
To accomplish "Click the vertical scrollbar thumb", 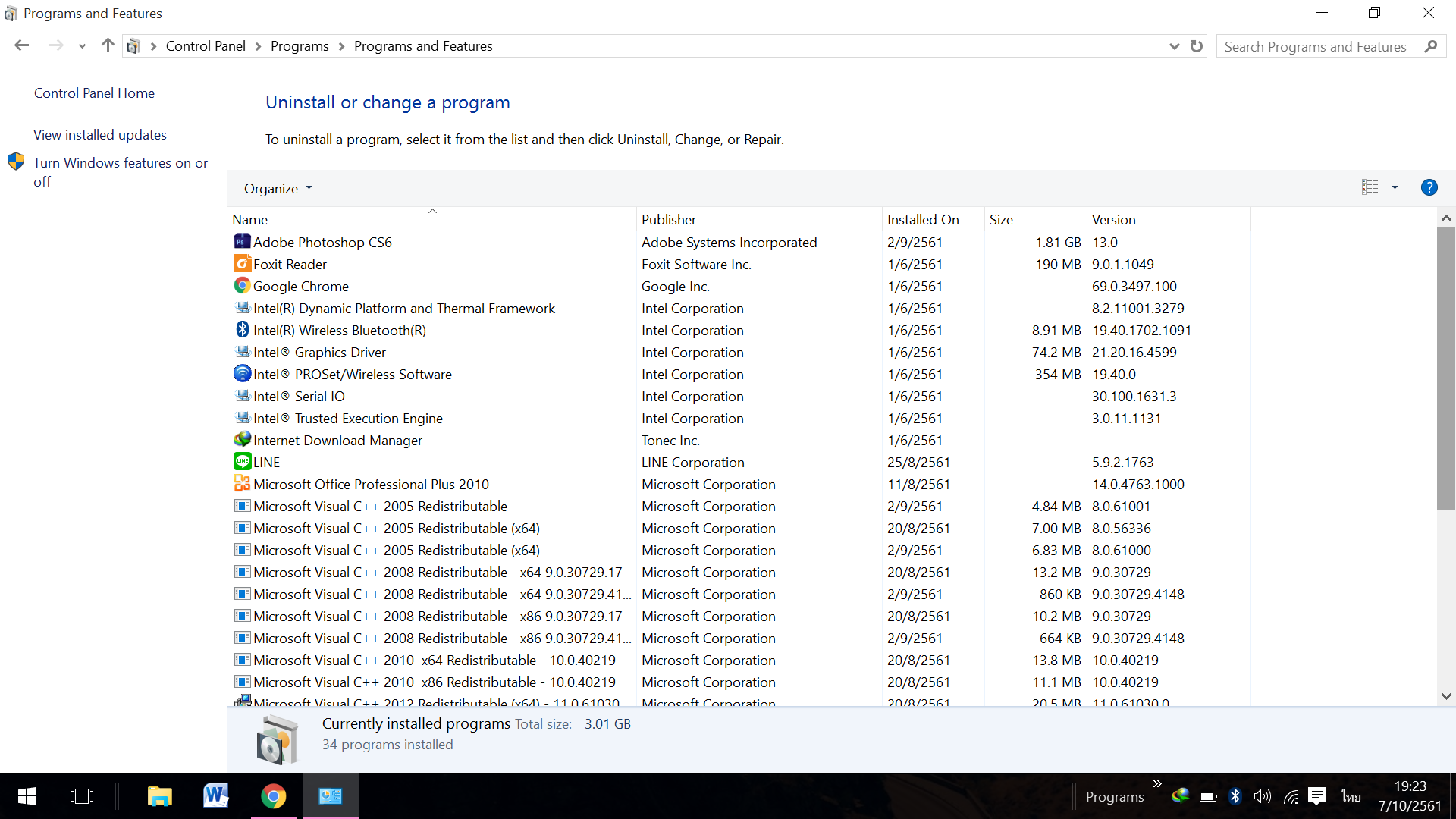I will (x=1445, y=368).
